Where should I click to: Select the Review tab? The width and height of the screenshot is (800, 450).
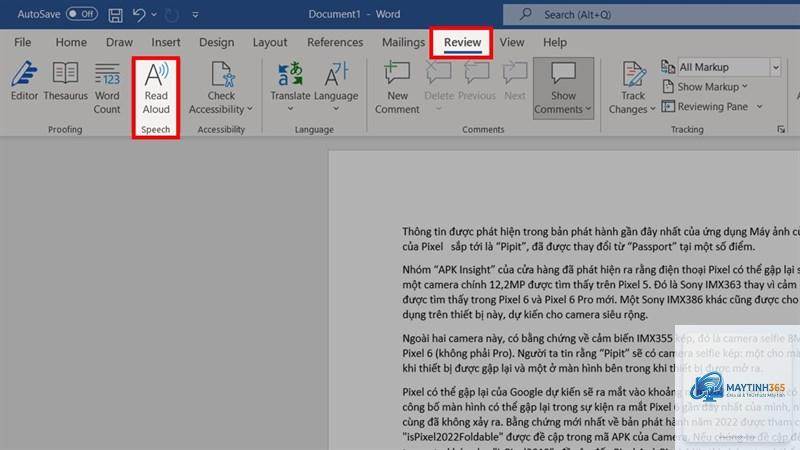pos(462,42)
